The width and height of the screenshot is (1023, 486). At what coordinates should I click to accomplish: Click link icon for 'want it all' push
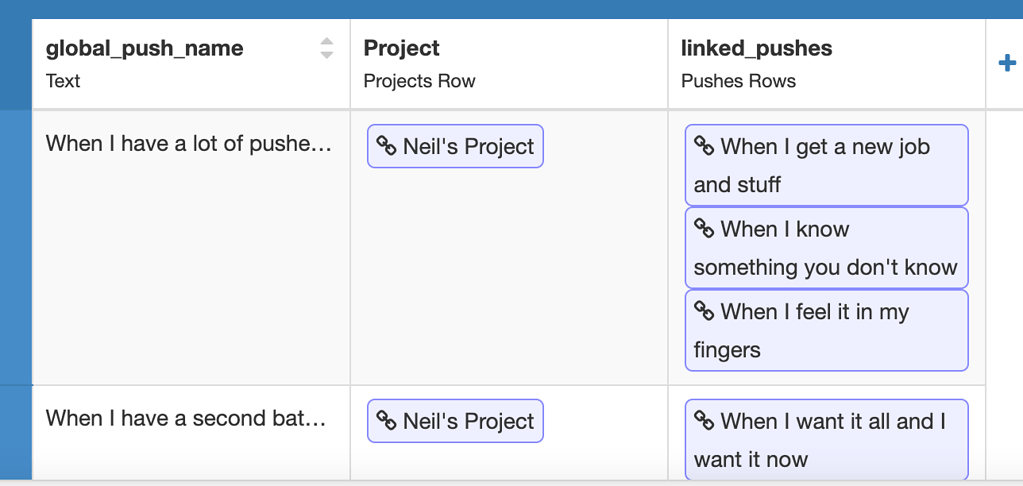pyautogui.click(x=704, y=421)
